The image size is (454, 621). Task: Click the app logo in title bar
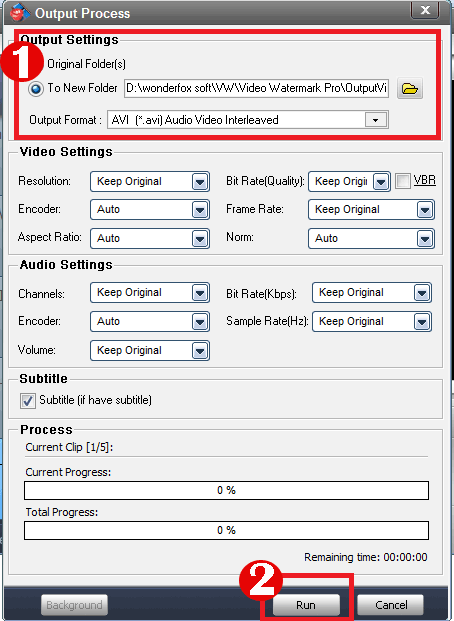[x=19, y=12]
